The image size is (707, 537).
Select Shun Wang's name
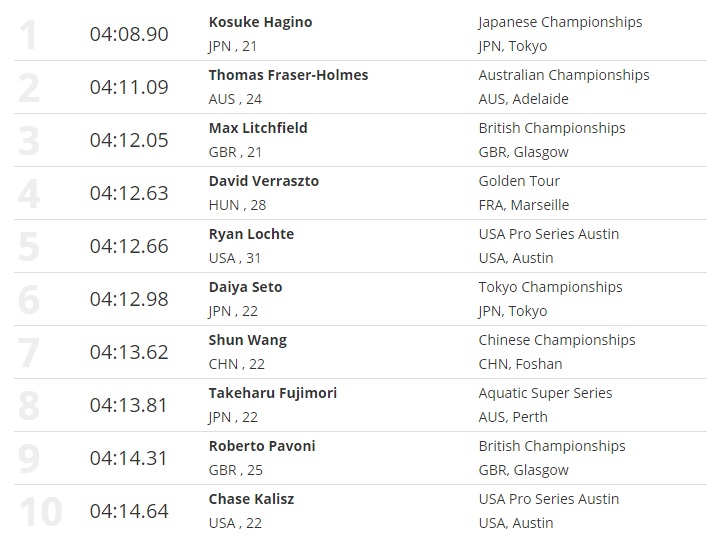(247, 340)
